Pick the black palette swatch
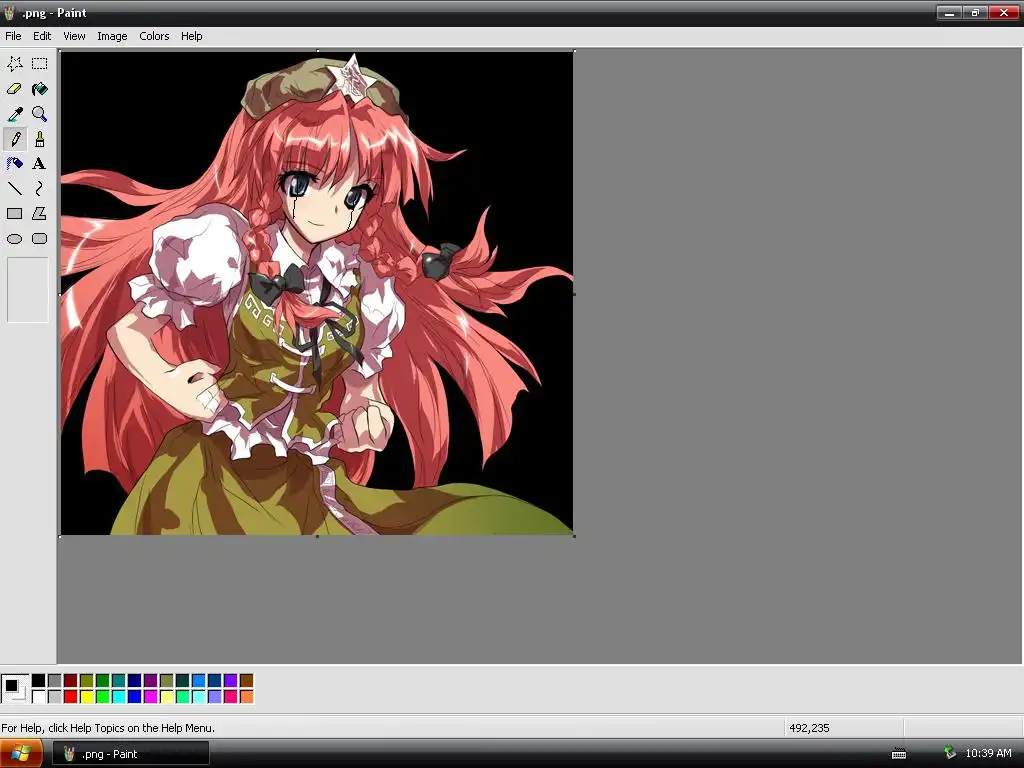Image resolution: width=1024 pixels, height=768 pixels. click(x=39, y=681)
